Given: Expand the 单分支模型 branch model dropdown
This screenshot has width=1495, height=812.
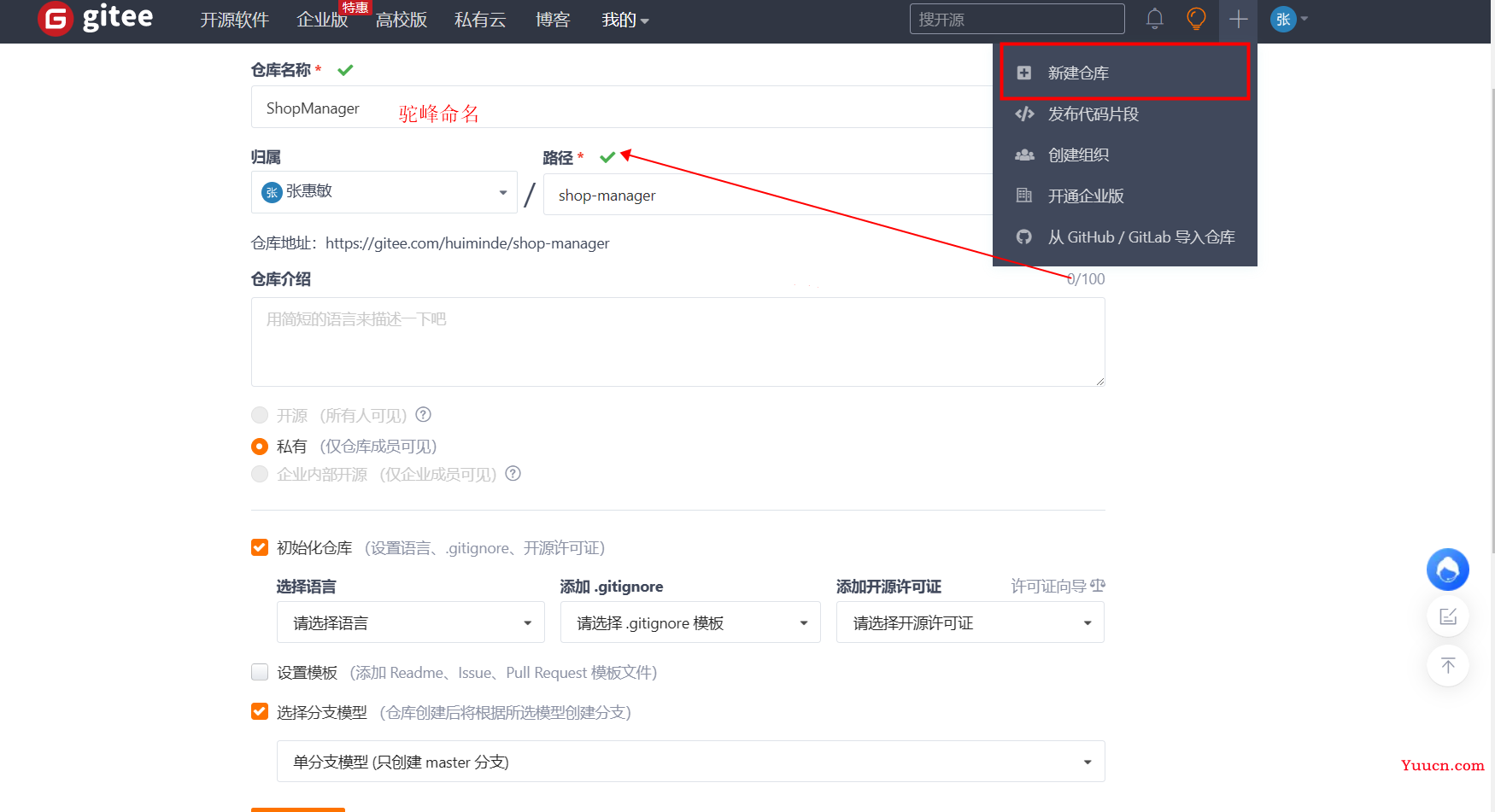Looking at the screenshot, I should point(691,762).
